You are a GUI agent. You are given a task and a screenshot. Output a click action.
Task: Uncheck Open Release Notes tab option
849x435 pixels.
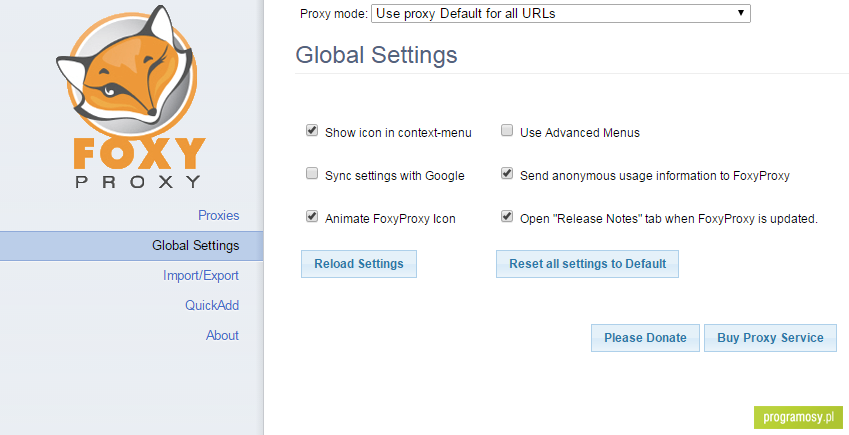click(x=507, y=216)
